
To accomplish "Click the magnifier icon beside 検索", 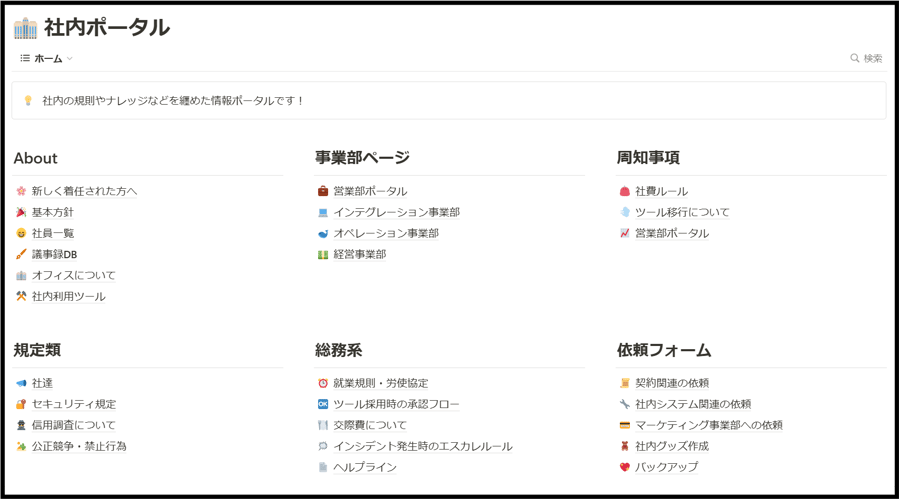I will pyautogui.click(x=854, y=59).
